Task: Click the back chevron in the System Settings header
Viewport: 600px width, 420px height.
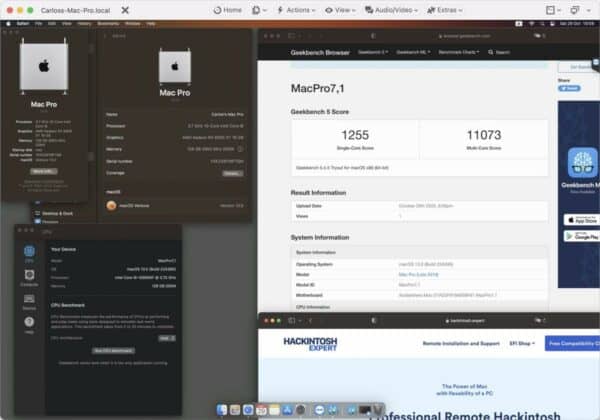Action: 105,36
